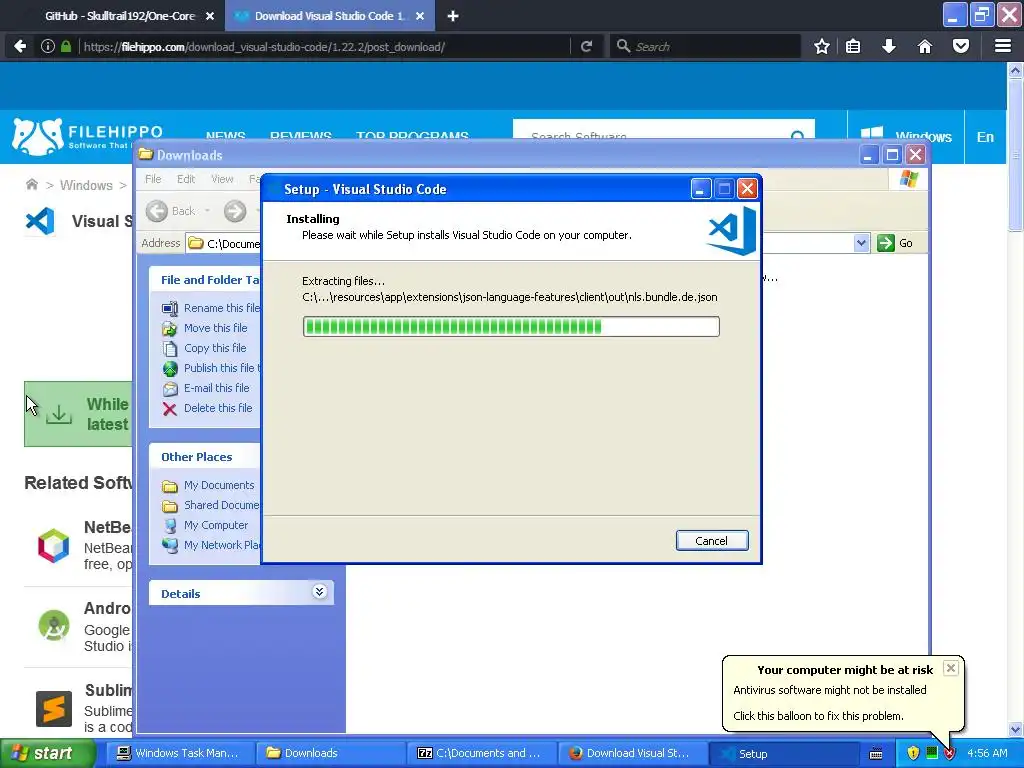Open Edit menu in Downloads window
This screenshot has height=768, width=1024.
coord(185,179)
